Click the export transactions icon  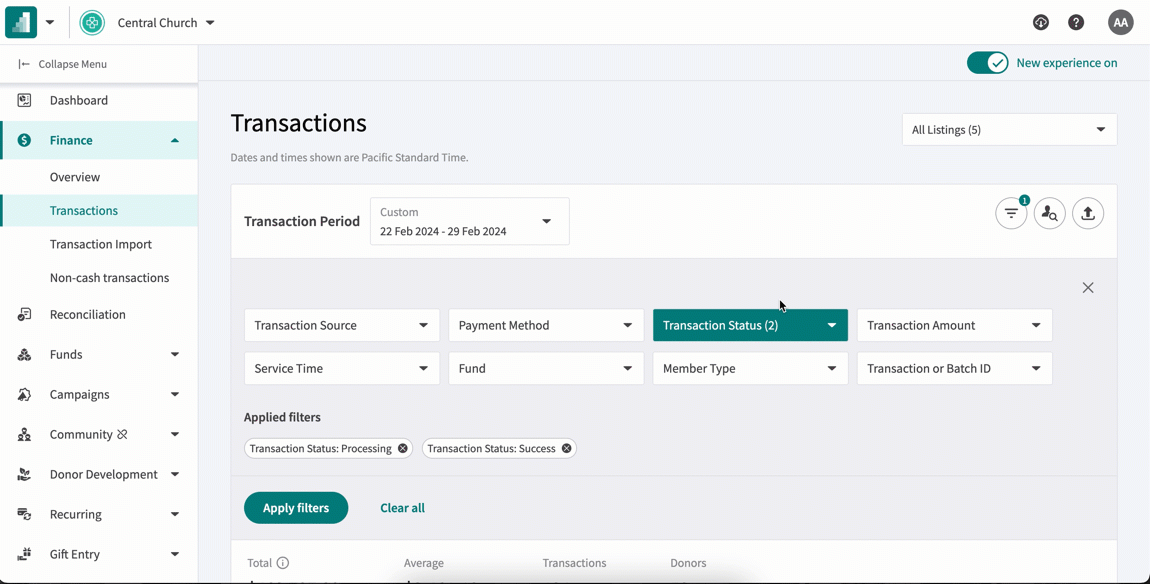(1088, 213)
